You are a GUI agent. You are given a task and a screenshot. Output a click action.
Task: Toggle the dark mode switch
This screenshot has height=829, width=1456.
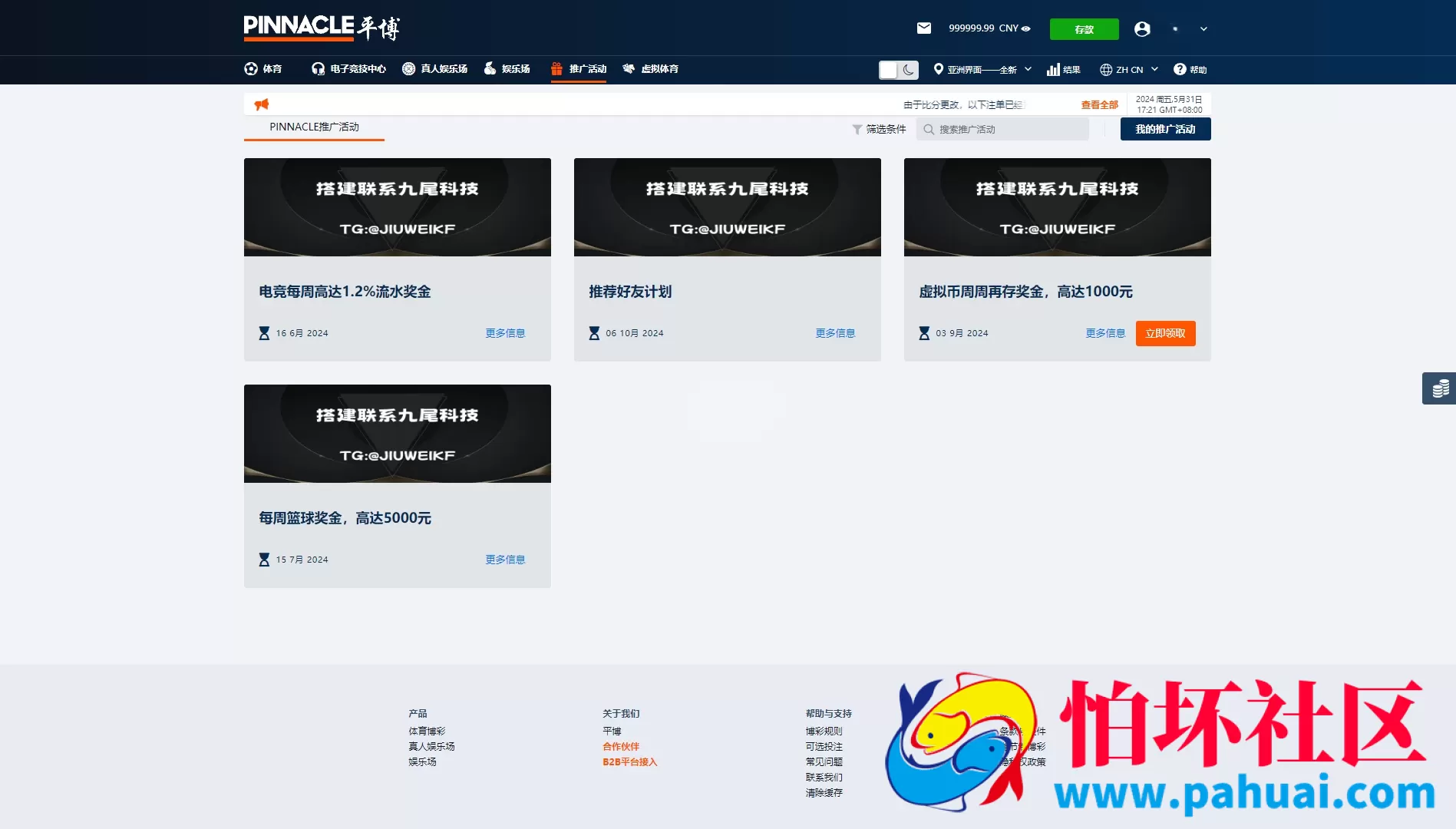pos(898,70)
